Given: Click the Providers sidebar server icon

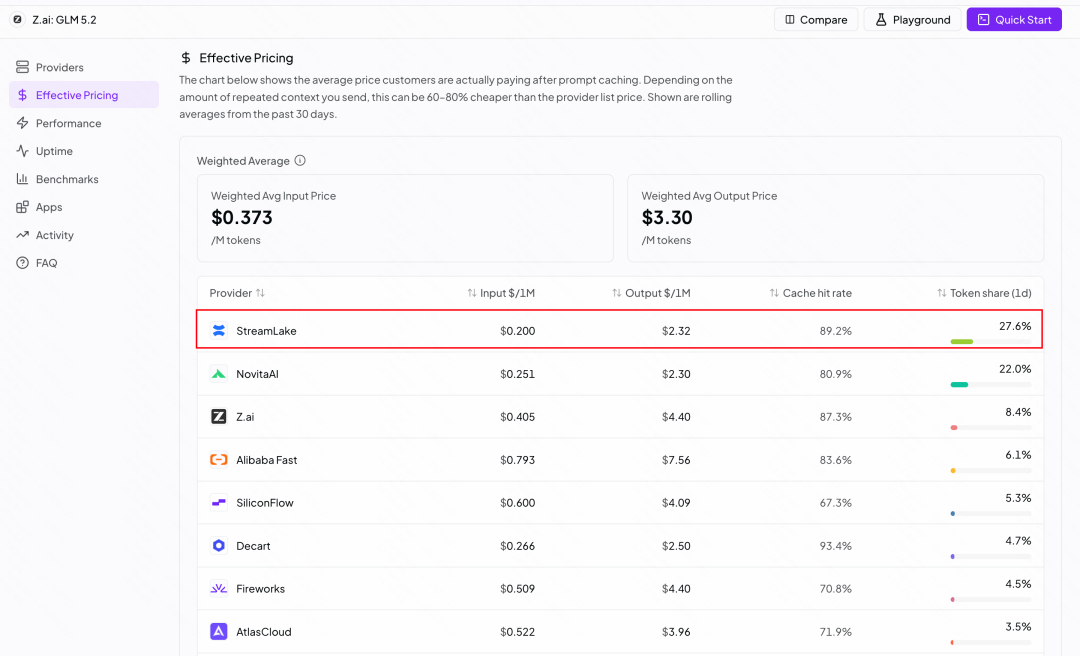Looking at the screenshot, I should click(x=22, y=67).
